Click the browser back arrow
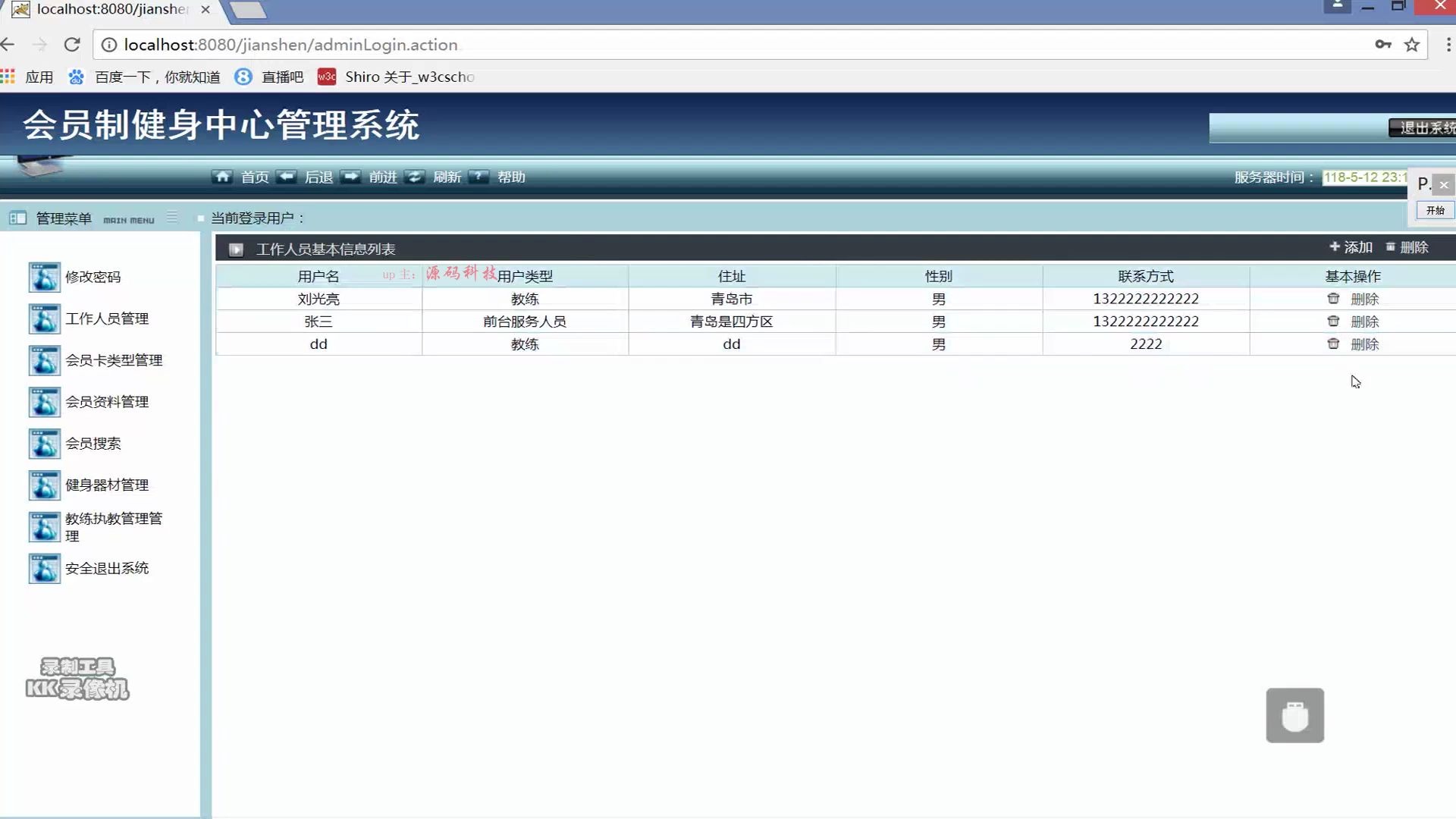1456x819 pixels. 8,45
